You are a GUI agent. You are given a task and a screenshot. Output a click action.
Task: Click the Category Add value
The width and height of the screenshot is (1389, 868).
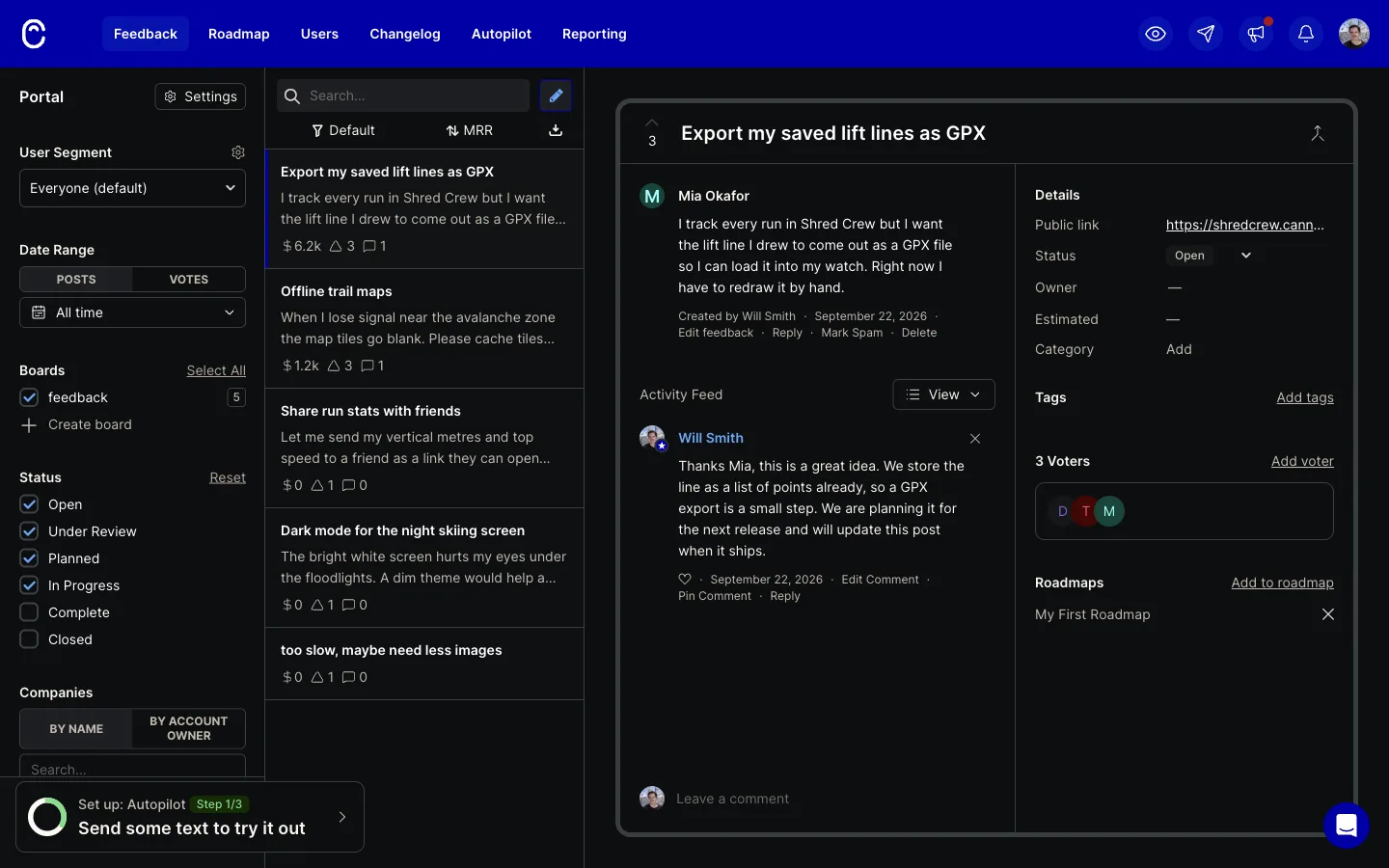1179,349
